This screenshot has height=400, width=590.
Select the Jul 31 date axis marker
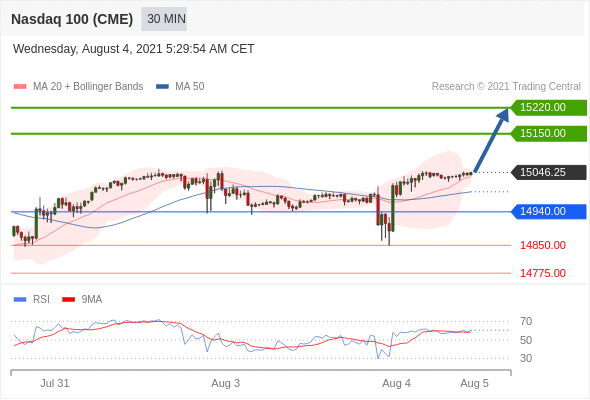point(55,383)
